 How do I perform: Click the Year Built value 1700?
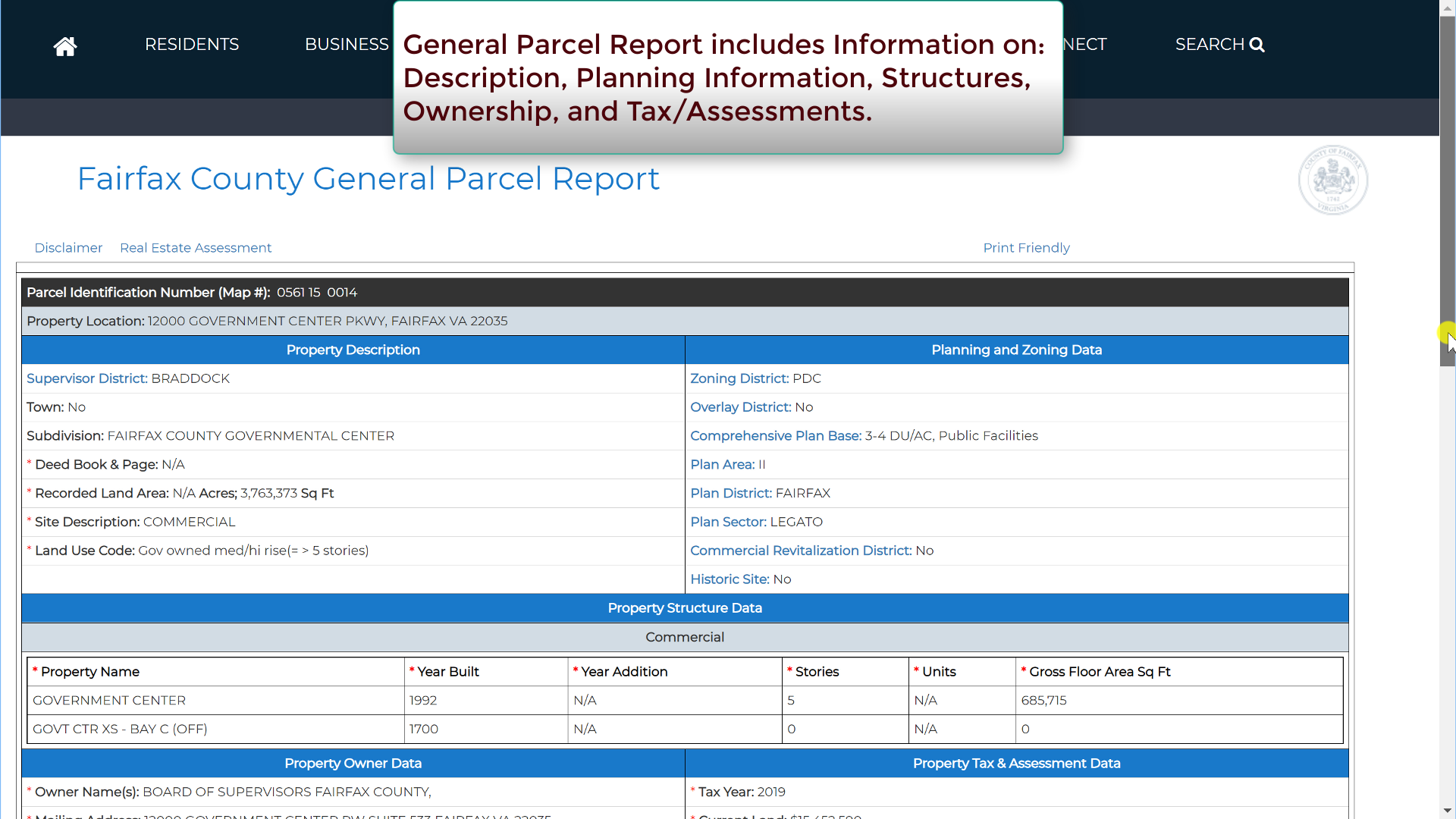(424, 730)
